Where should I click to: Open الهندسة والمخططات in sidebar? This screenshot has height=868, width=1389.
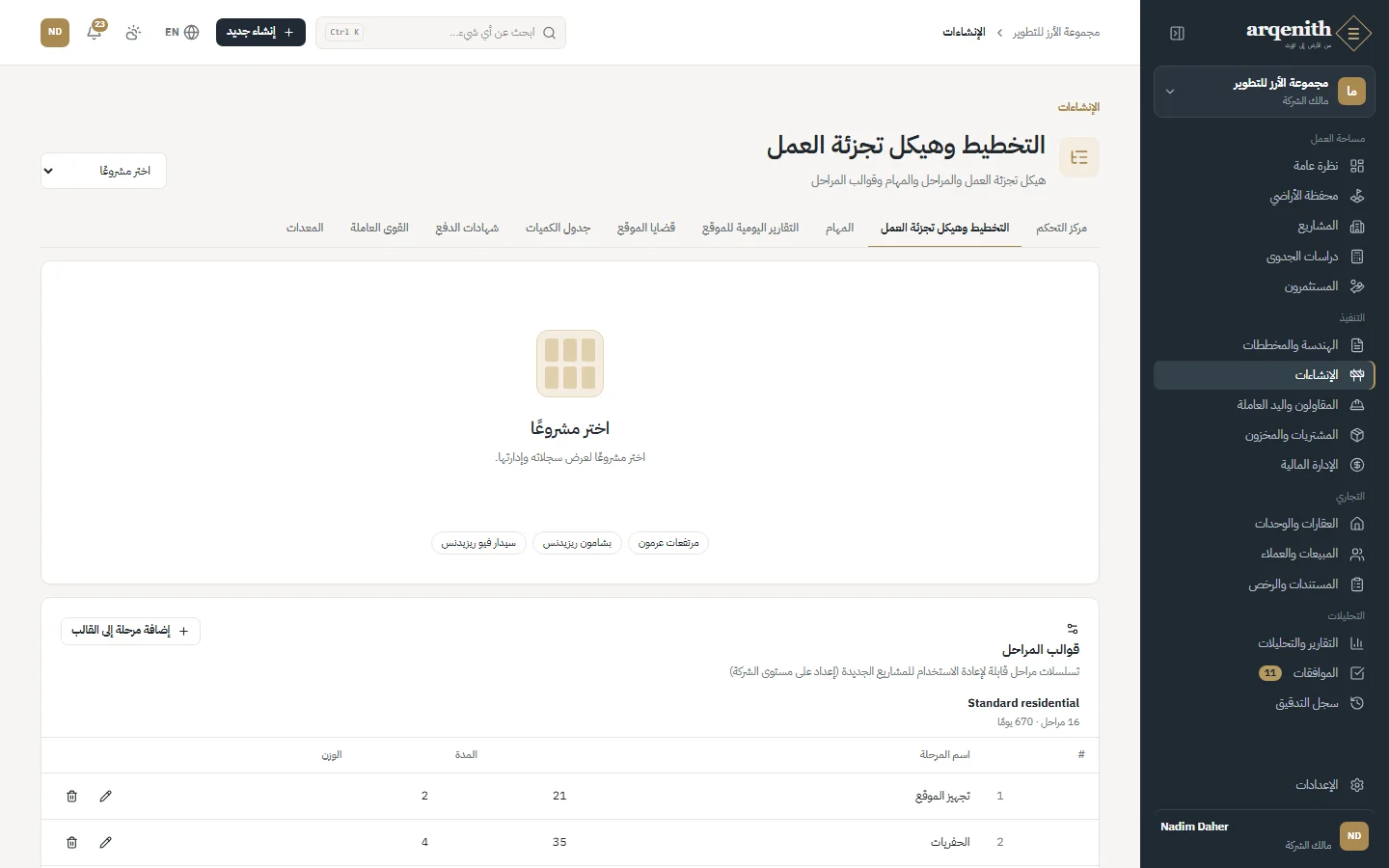tap(1264, 345)
